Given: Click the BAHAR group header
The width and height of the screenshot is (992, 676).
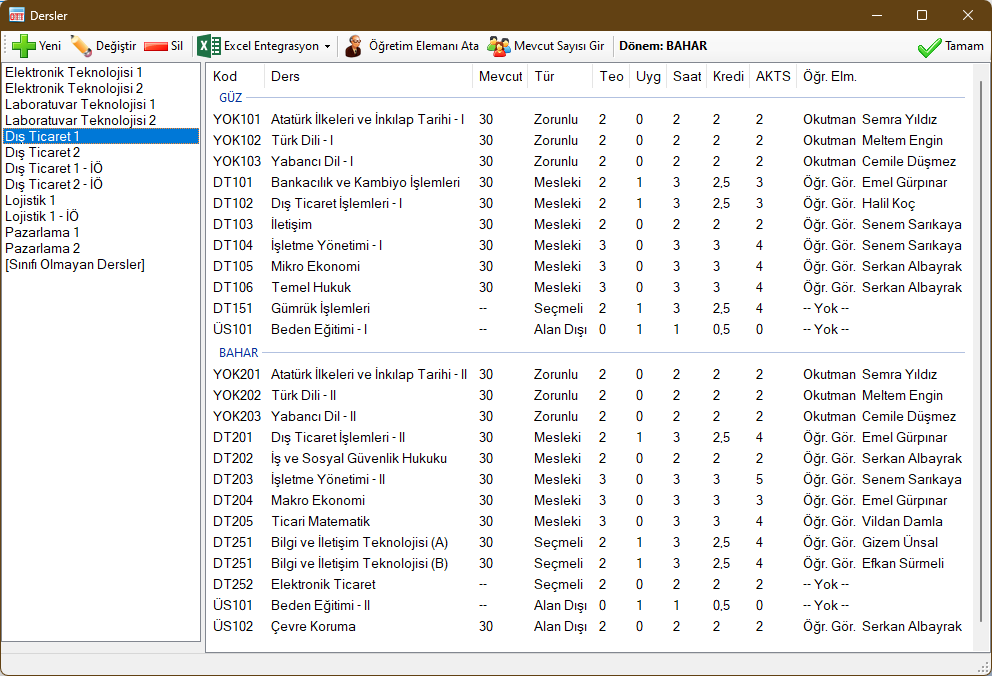Looking at the screenshot, I should [236, 353].
